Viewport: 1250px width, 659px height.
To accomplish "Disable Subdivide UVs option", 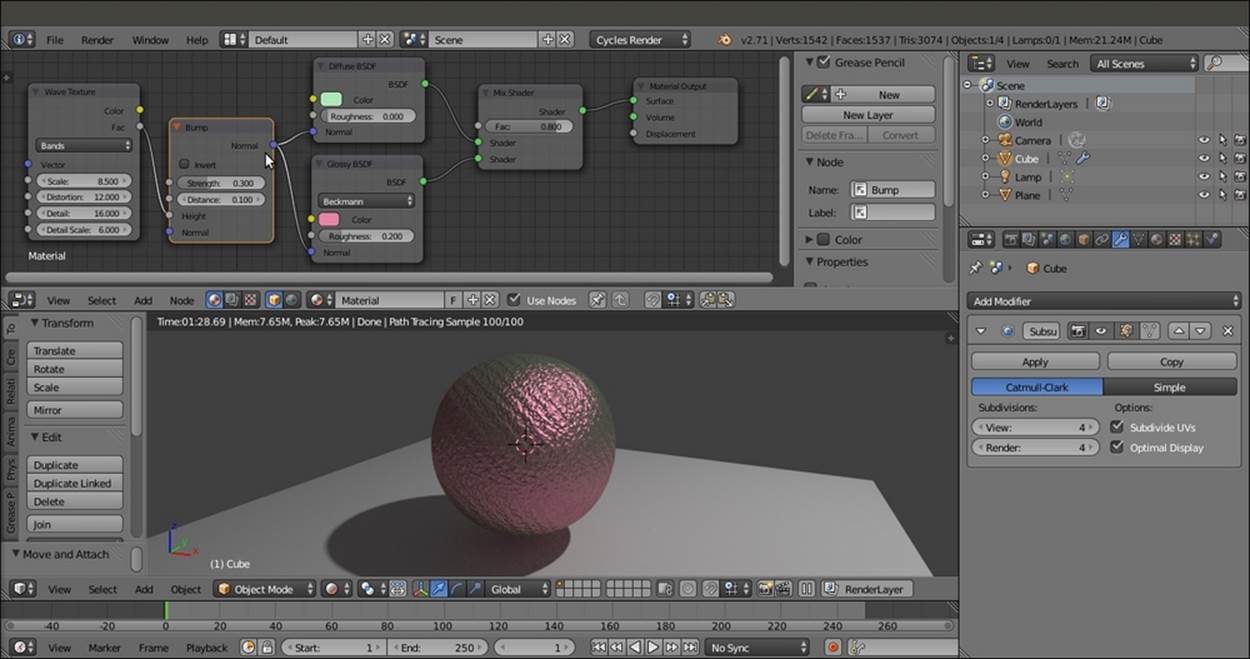I will (1117, 427).
